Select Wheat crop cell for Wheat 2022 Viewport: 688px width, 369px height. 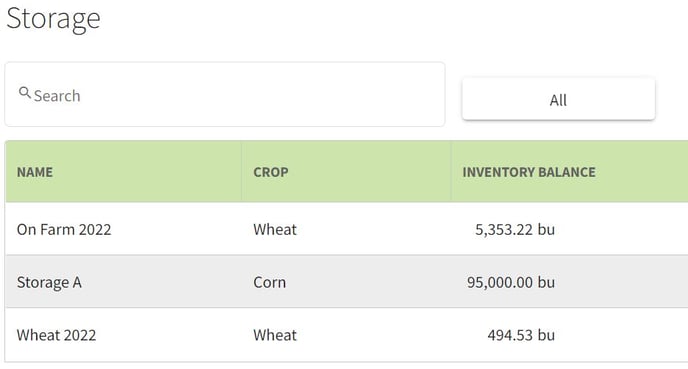pos(275,335)
